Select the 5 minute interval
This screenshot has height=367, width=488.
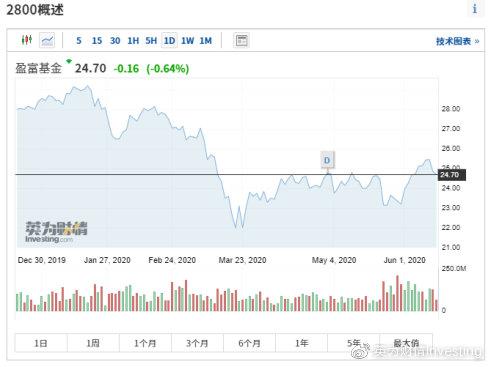tap(79, 41)
